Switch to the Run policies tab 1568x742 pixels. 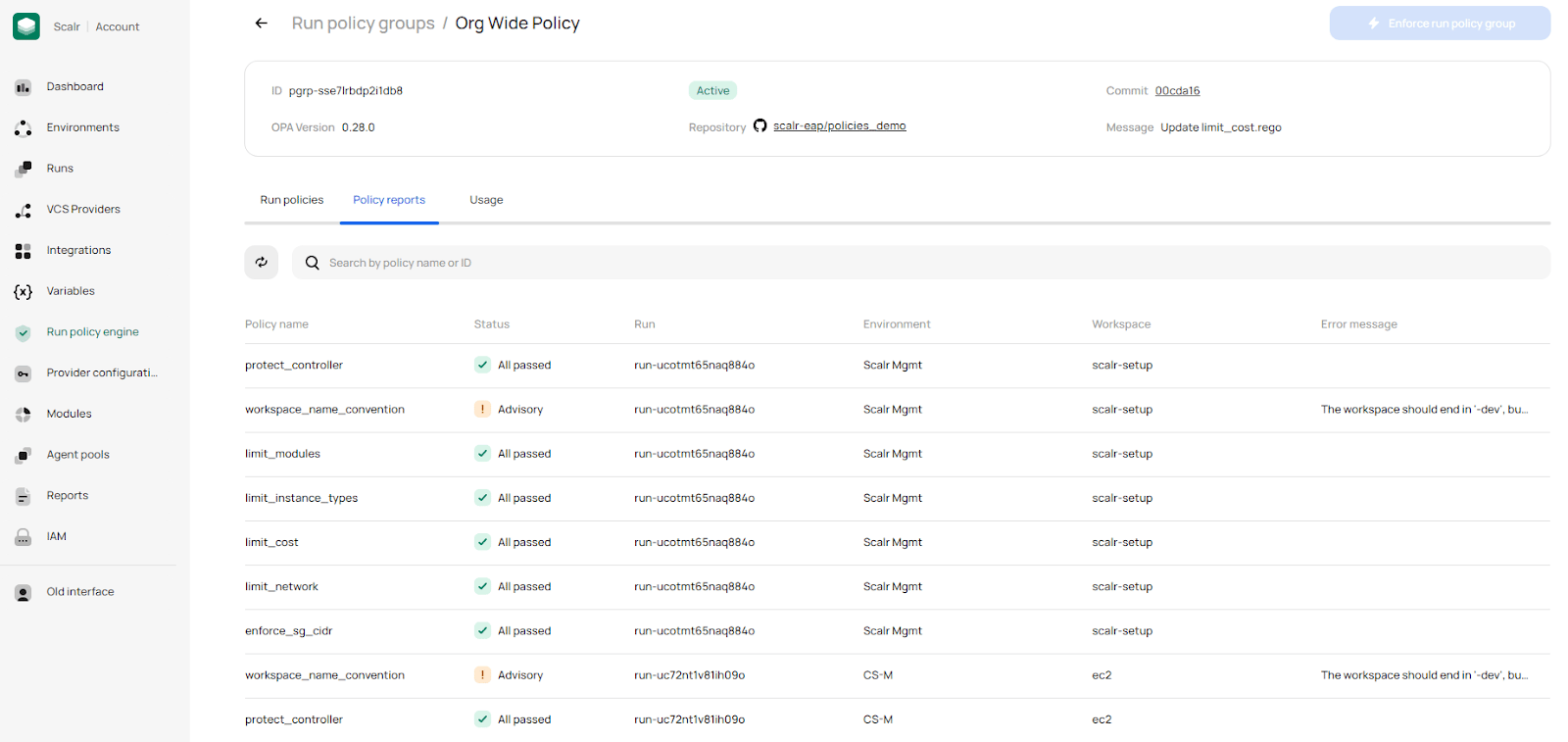pos(292,200)
